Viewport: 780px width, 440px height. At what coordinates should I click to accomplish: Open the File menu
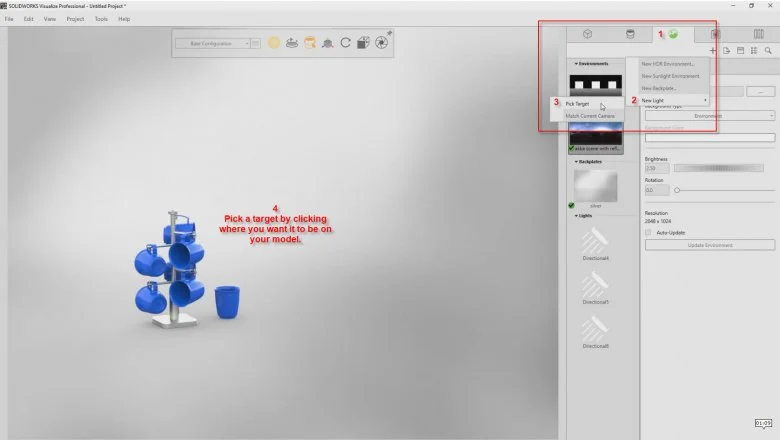click(9, 19)
